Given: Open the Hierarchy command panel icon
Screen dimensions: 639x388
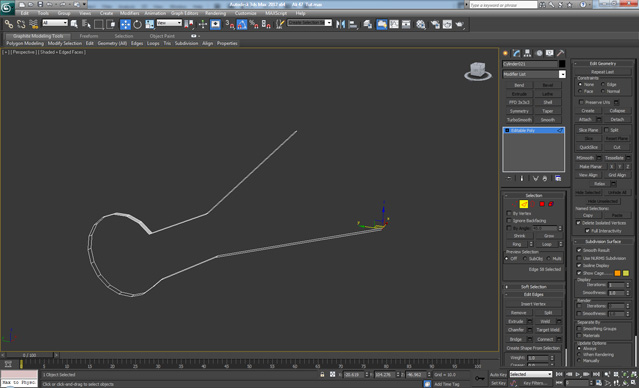Looking at the screenshot, I should [527, 53].
